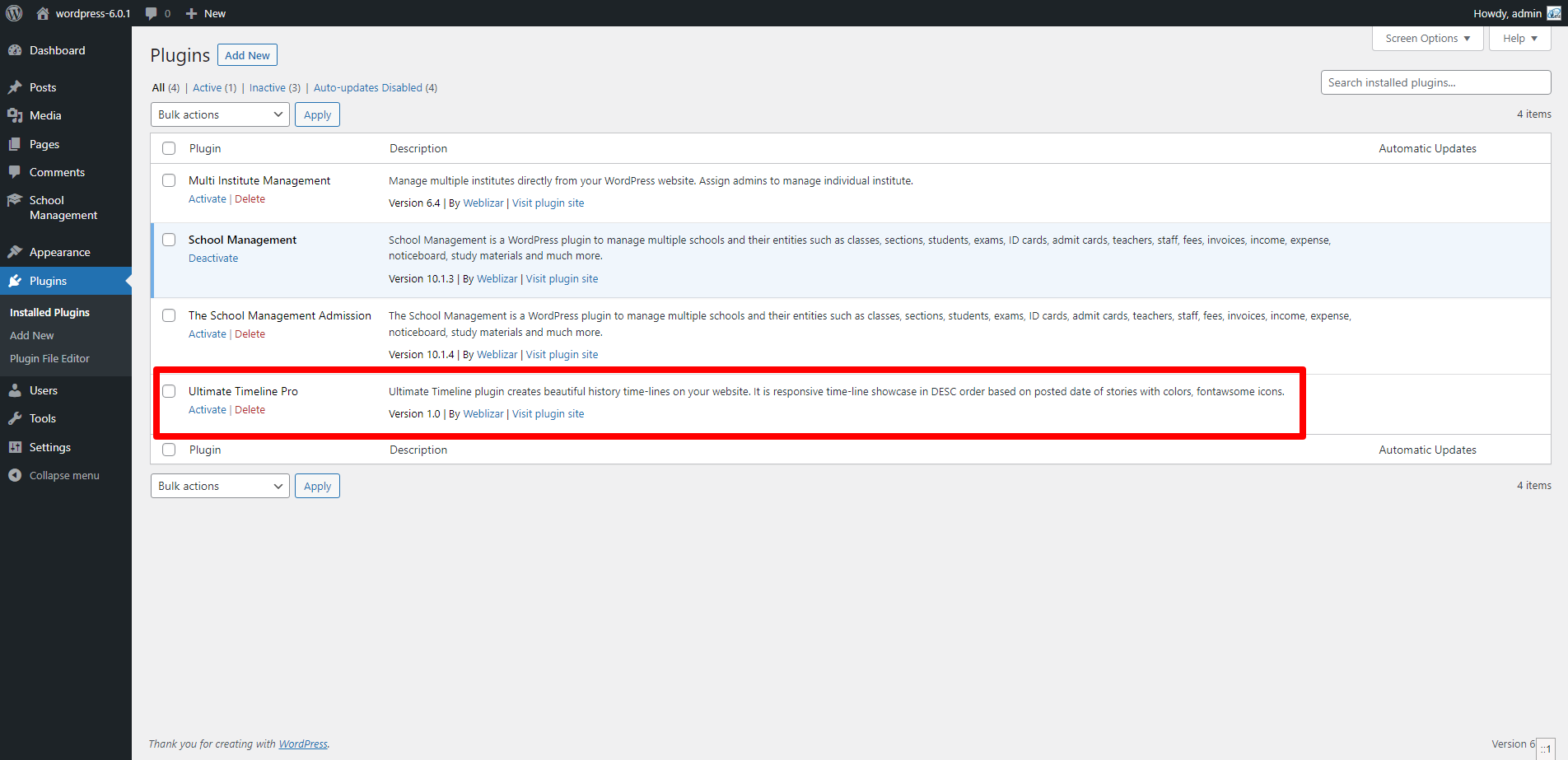
Task: Click the Collapse menu arrow icon
Action: tap(15, 475)
